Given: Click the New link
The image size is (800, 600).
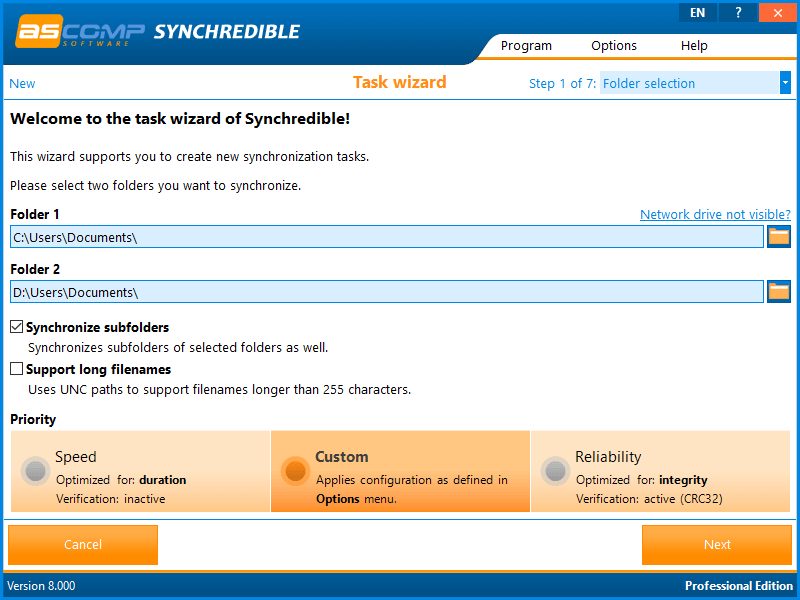Looking at the screenshot, I should [21, 83].
